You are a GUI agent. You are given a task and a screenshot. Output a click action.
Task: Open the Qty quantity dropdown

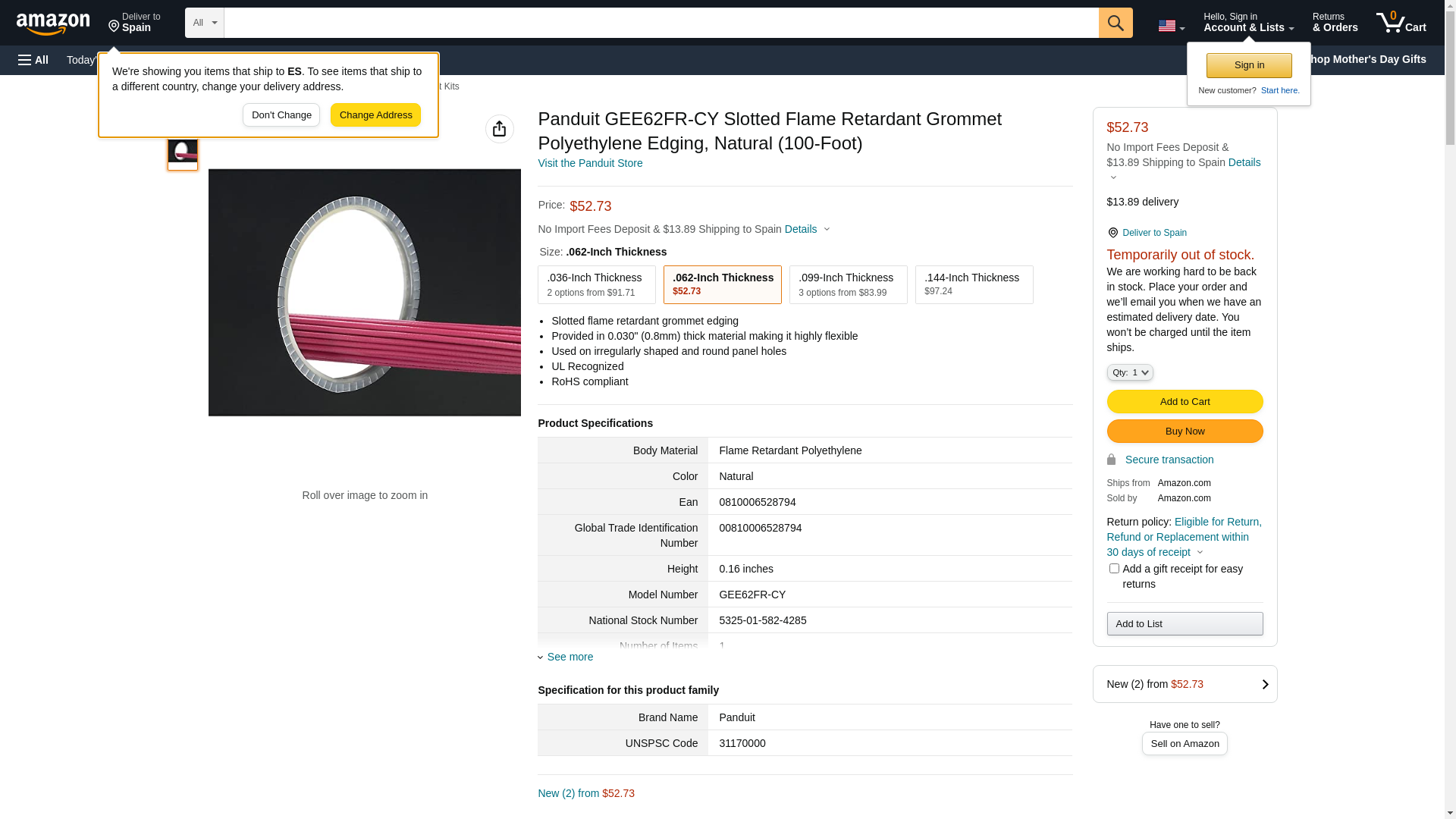(1129, 372)
